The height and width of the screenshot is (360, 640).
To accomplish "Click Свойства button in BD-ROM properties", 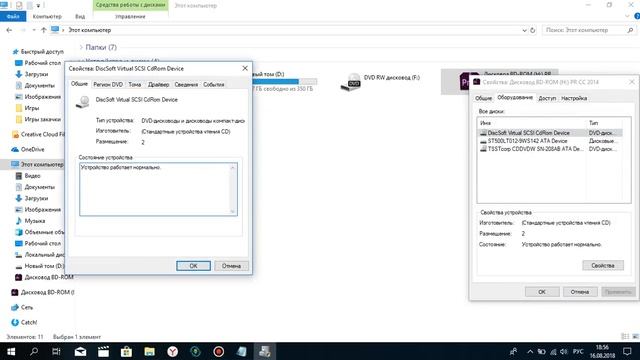I will 603,265.
